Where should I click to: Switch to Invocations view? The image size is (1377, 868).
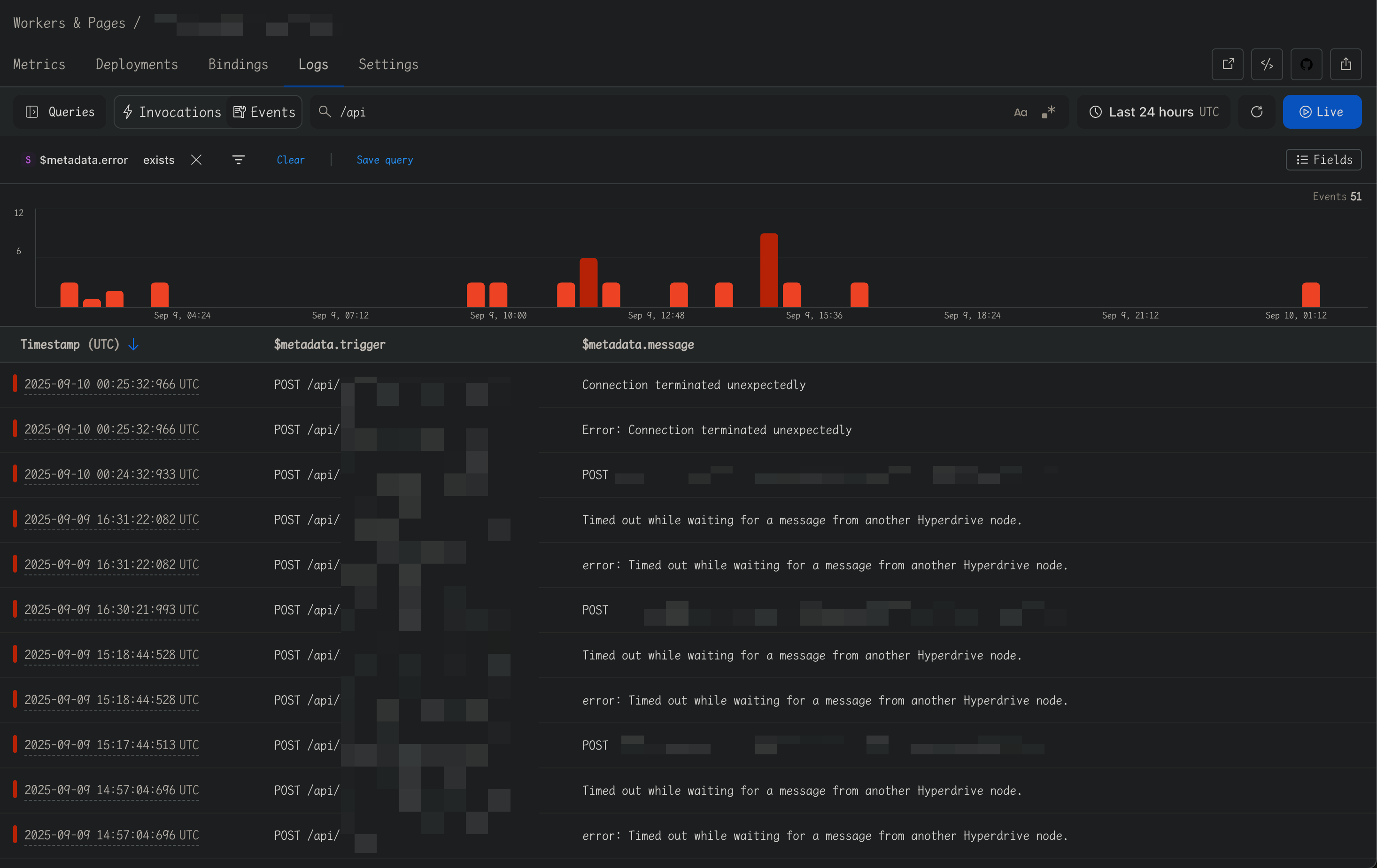[171, 112]
